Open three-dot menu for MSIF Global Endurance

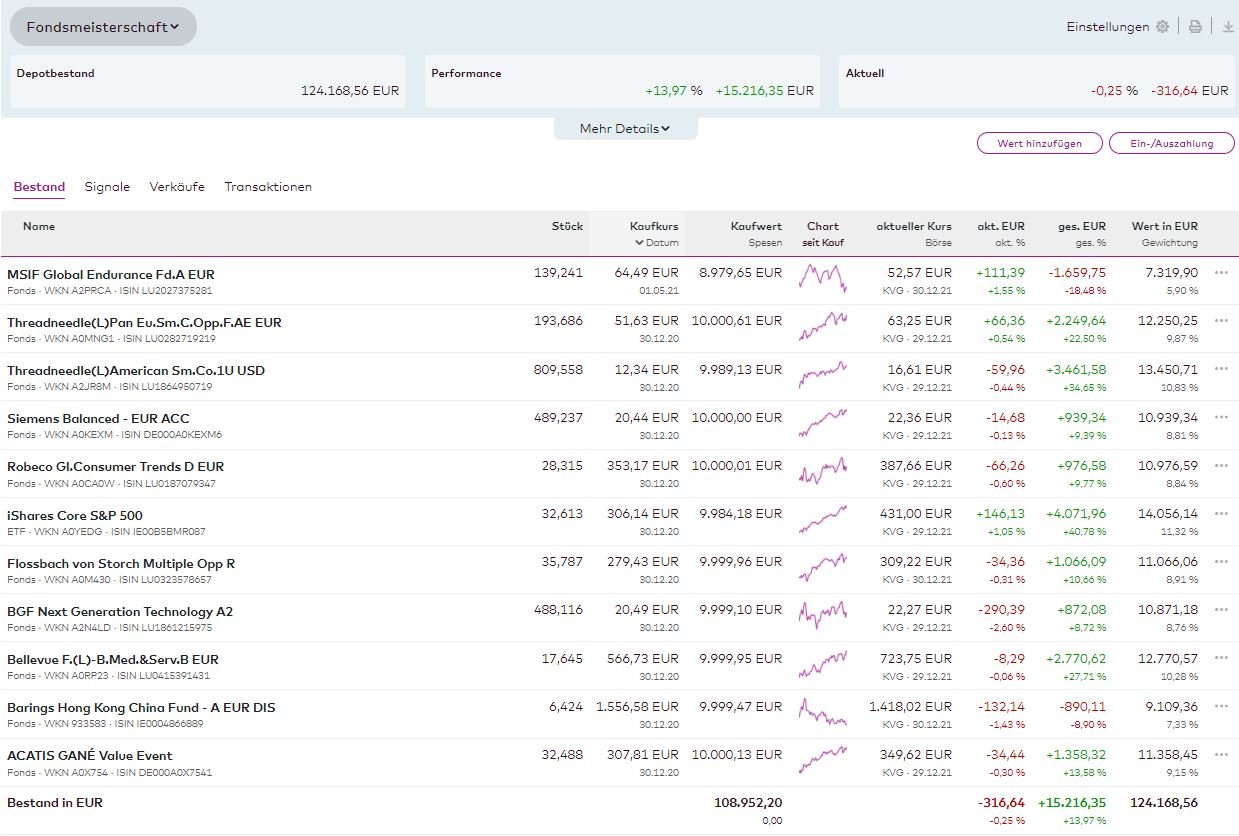point(1221,273)
